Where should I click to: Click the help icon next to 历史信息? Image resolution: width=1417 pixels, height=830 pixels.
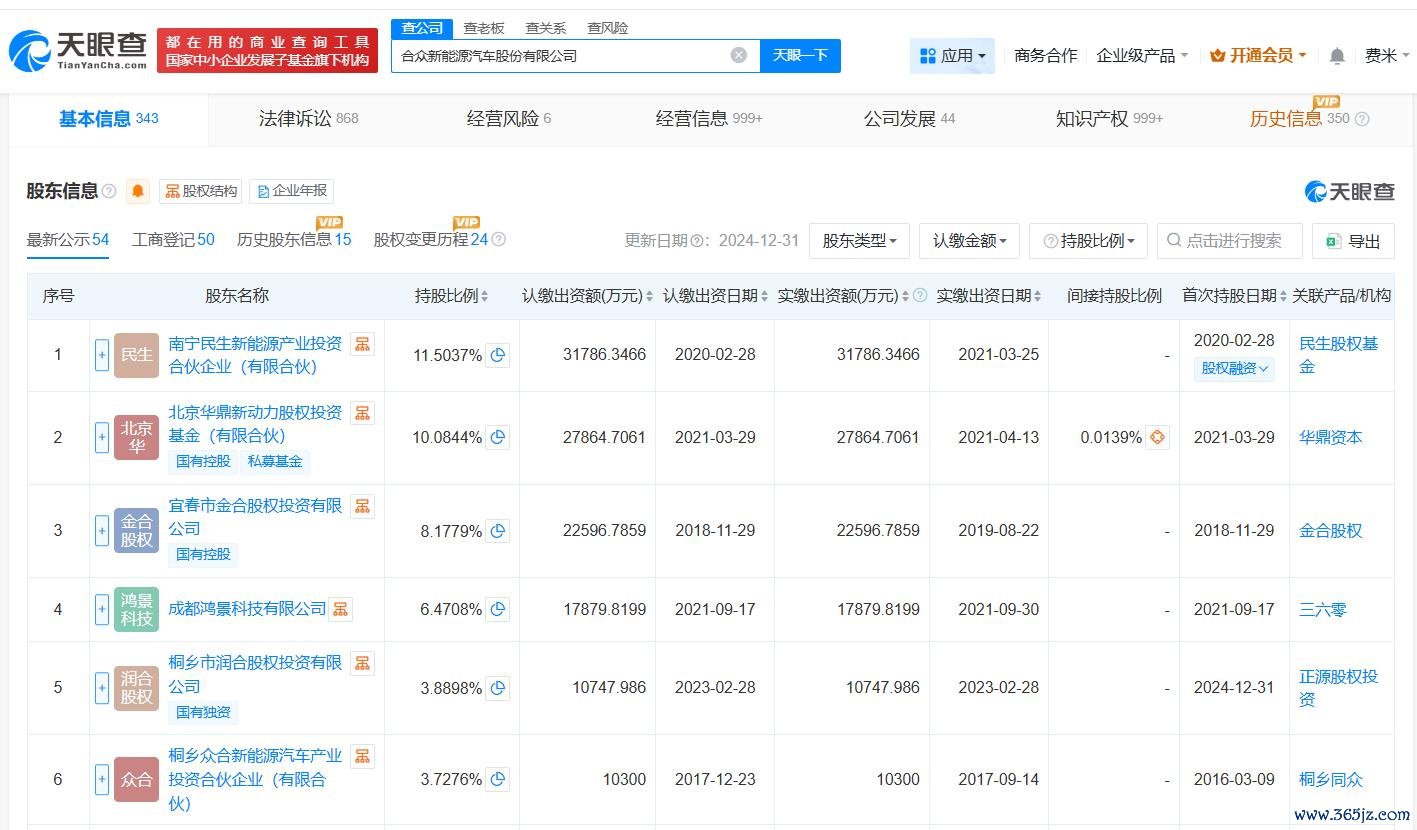pyautogui.click(x=1361, y=119)
